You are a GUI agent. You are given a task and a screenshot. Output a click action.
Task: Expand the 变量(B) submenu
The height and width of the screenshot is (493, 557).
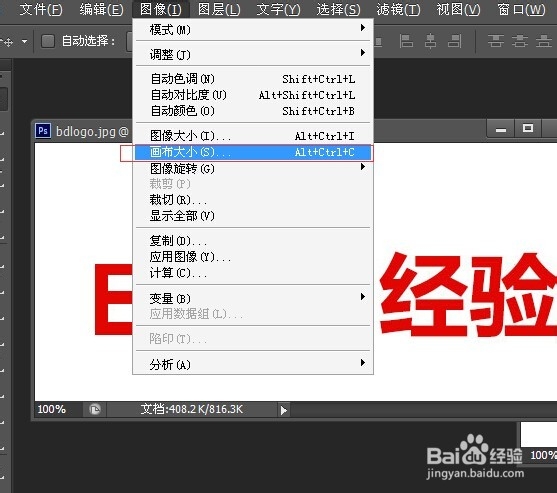tap(253, 298)
